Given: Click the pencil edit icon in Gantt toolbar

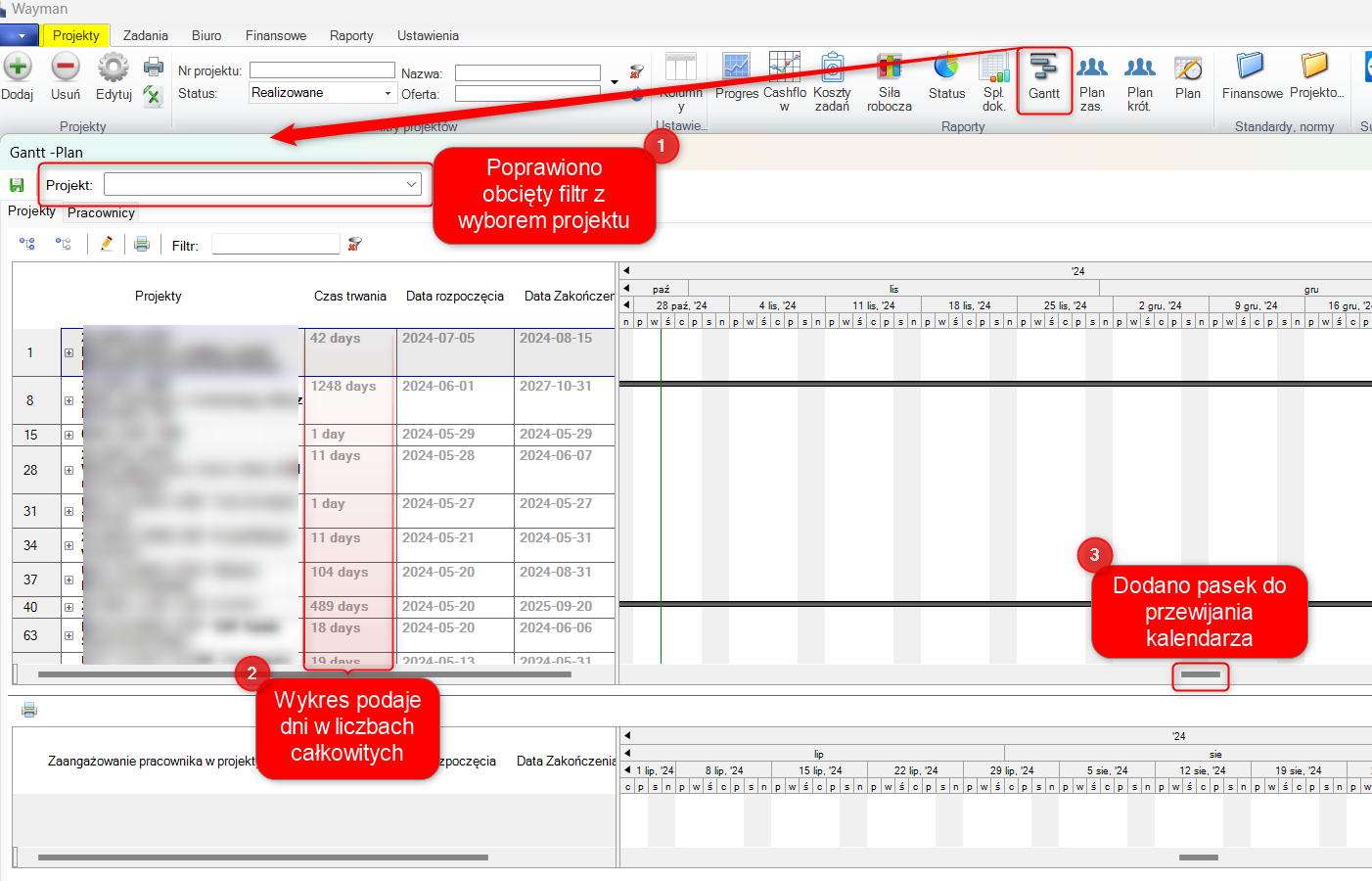Looking at the screenshot, I should [x=107, y=244].
